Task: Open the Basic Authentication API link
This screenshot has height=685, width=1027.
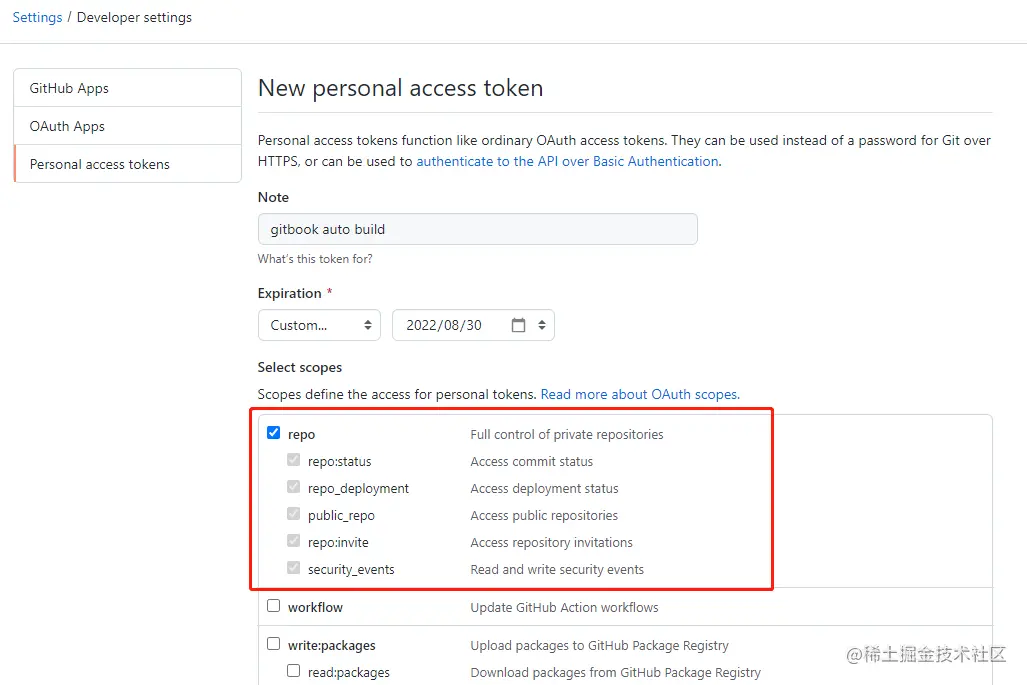Action: point(567,161)
